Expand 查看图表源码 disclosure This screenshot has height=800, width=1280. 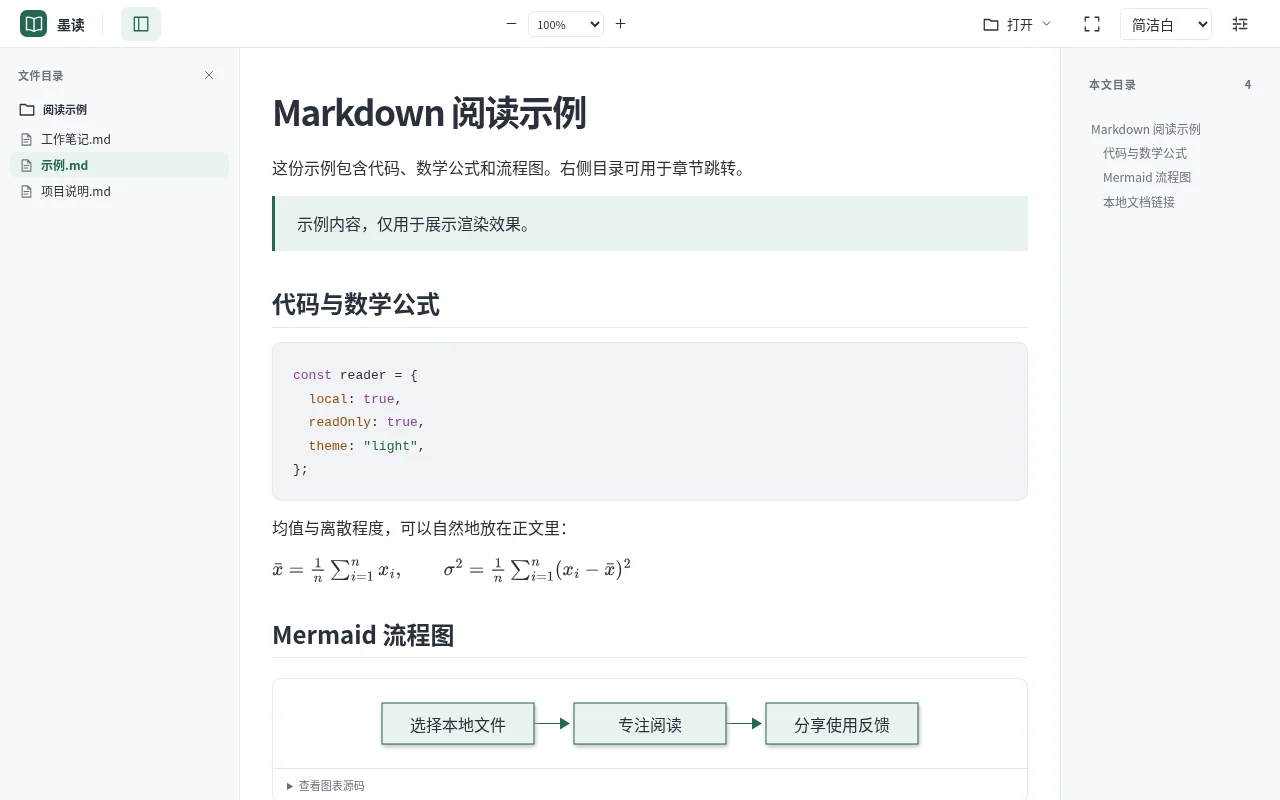point(325,786)
